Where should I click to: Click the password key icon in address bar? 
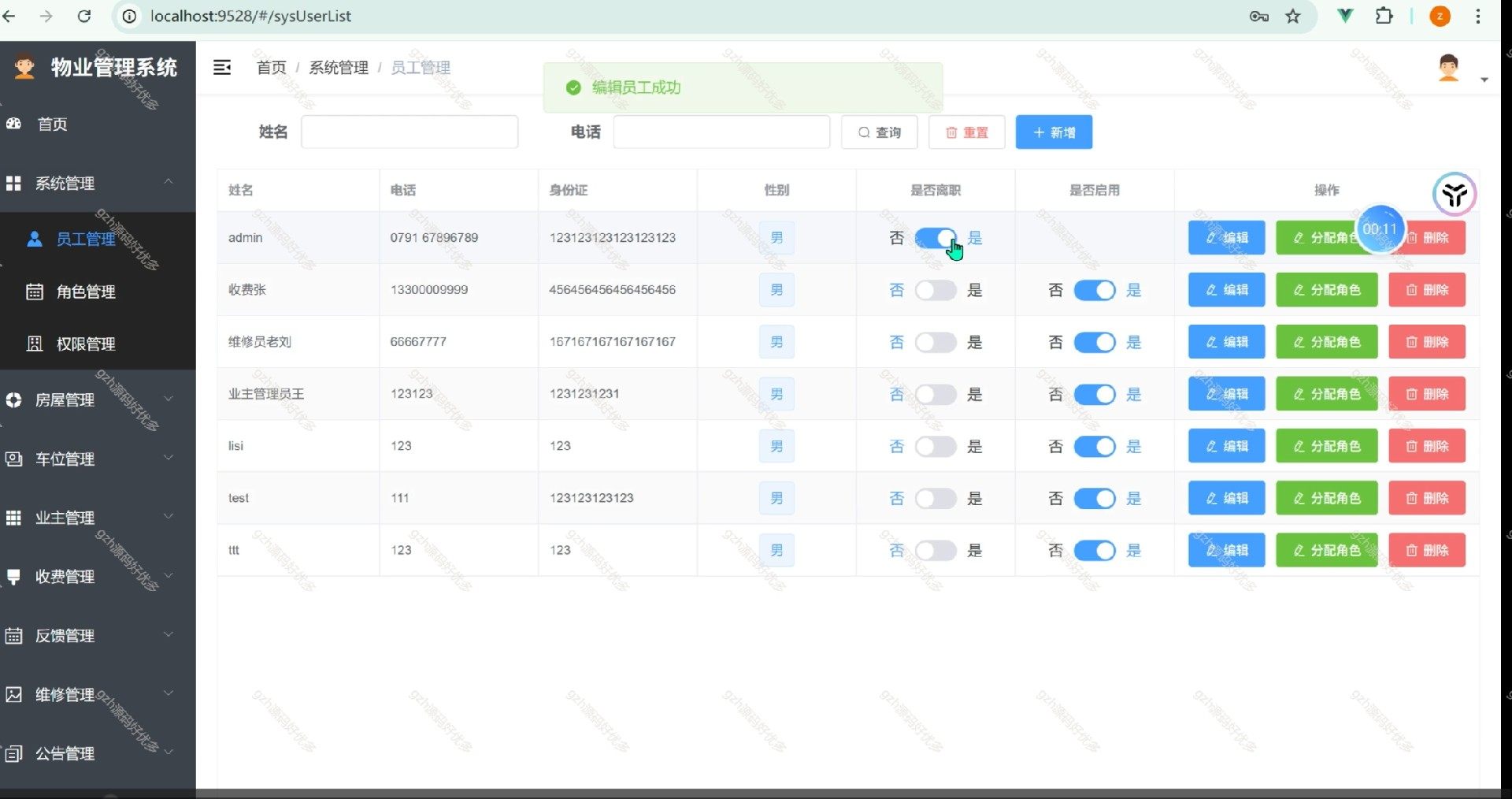(1258, 16)
